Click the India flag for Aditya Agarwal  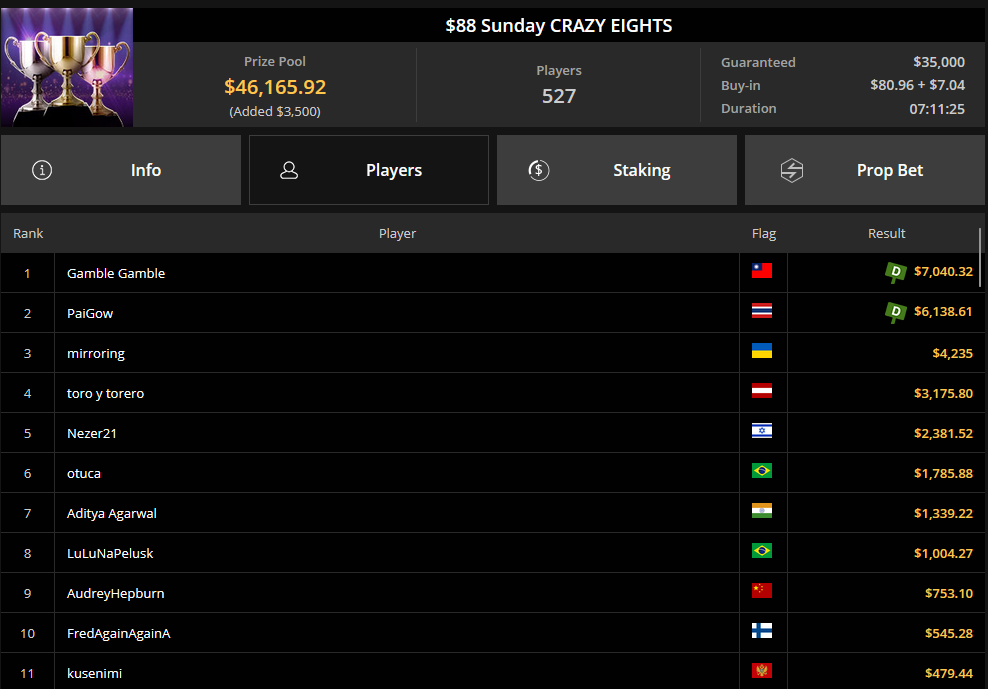762,512
